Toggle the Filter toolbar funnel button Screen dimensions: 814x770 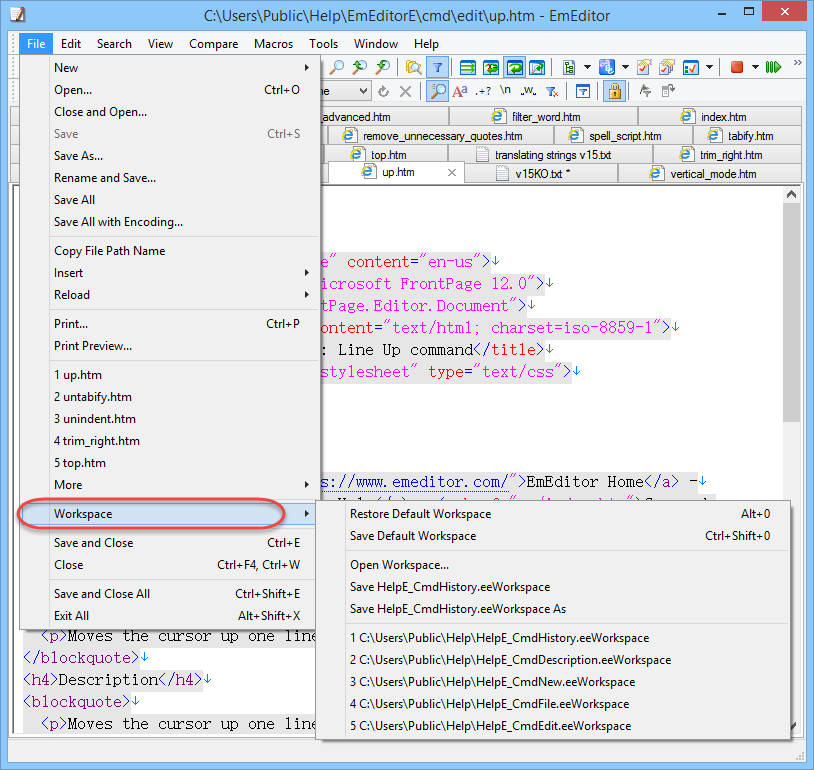tap(438, 67)
